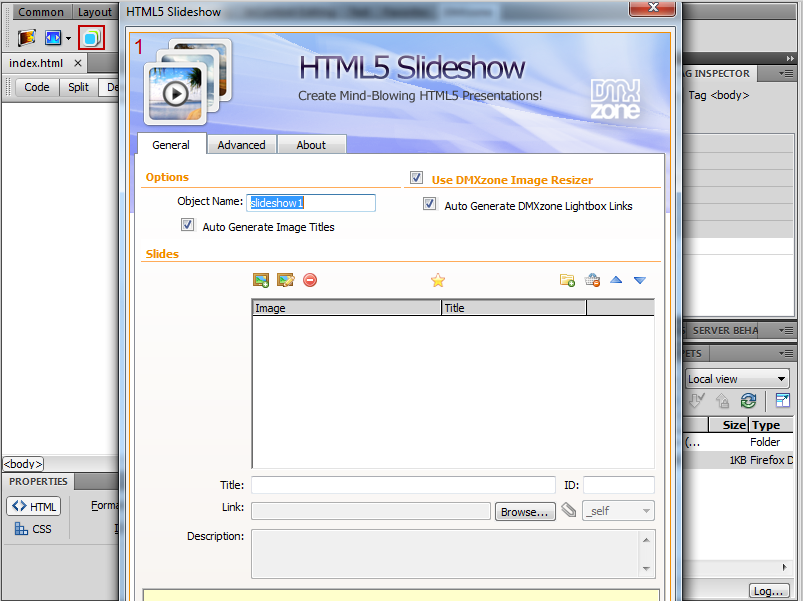Viewport: 803px width, 601px height.
Task: Click the put files up-arrow icon
Action: [723, 400]
